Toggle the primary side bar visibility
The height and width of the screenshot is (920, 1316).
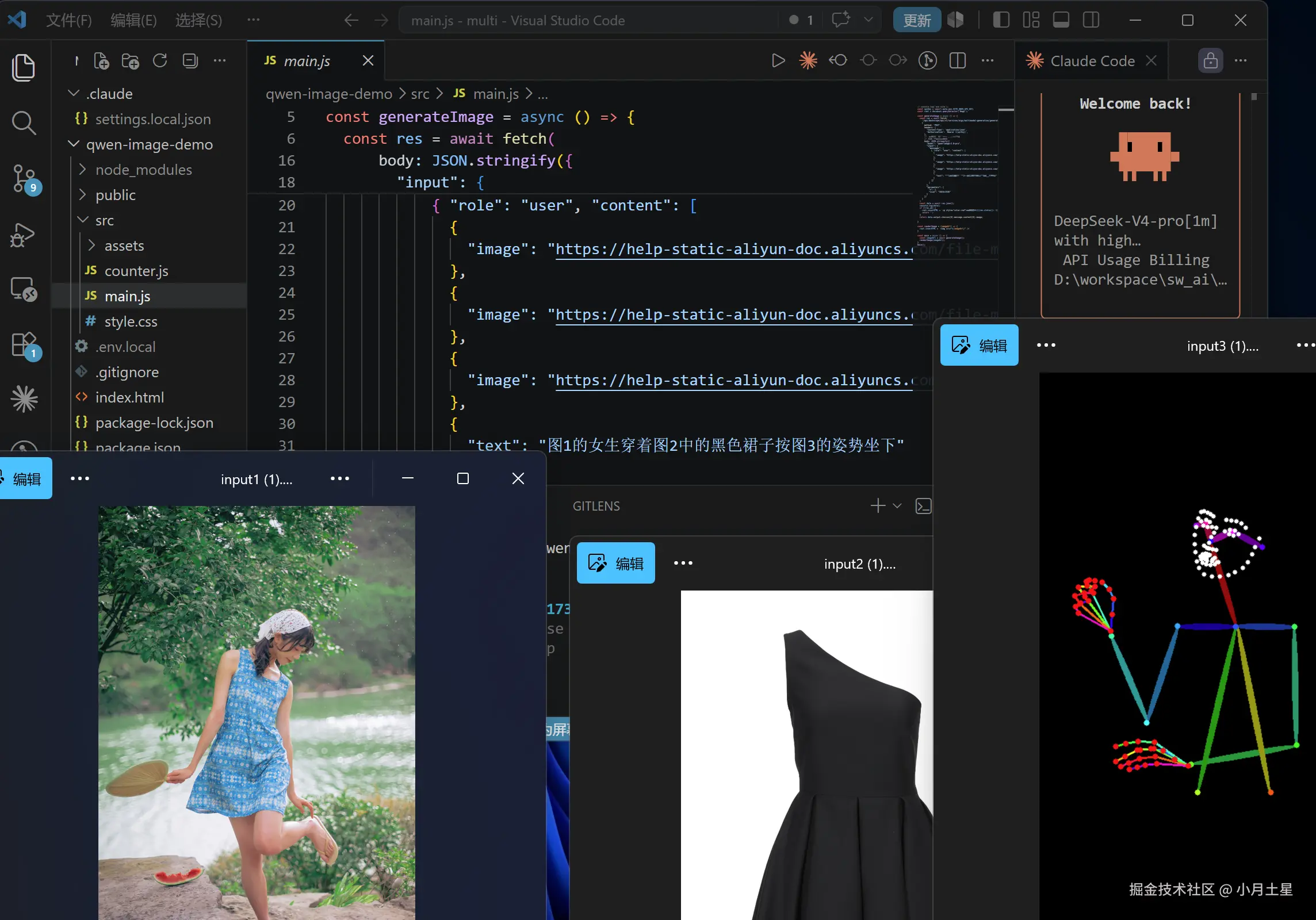tap(1001, 20)
